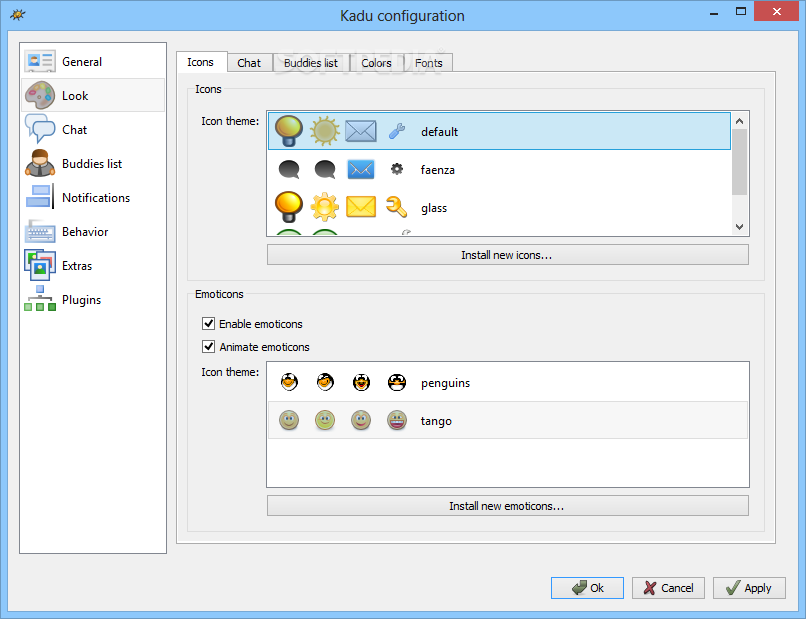The width and height of the screenshot is (806, 619).
Task: Select the Look palette icon
Action: click(40, 96)
